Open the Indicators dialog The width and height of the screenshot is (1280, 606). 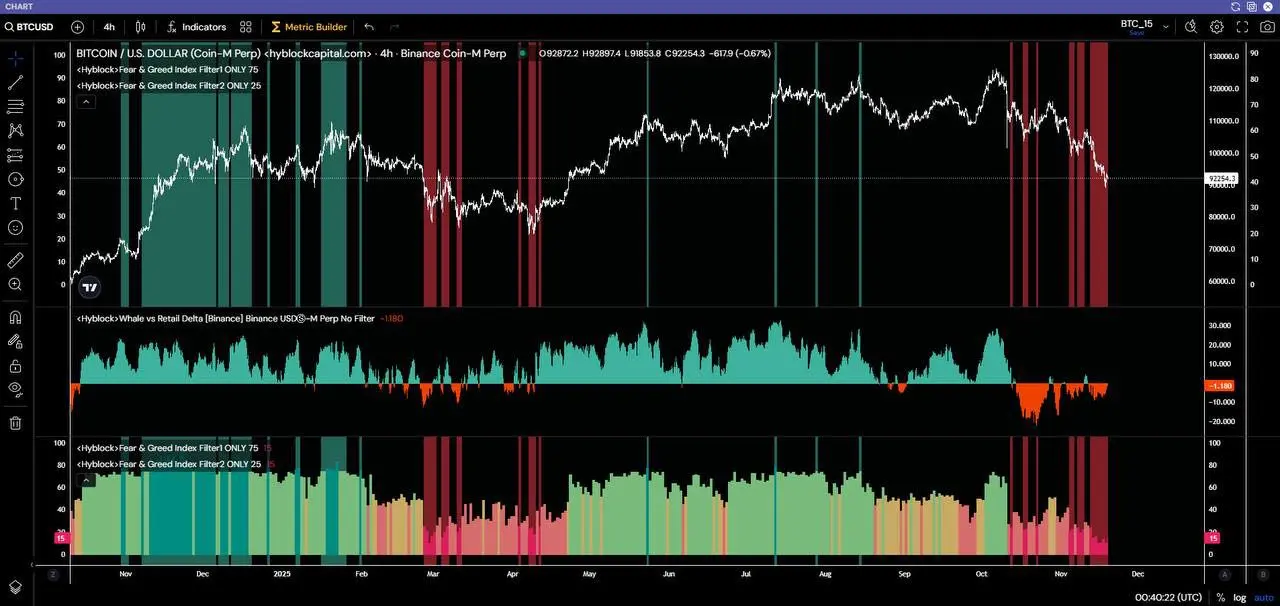point(196,27)
